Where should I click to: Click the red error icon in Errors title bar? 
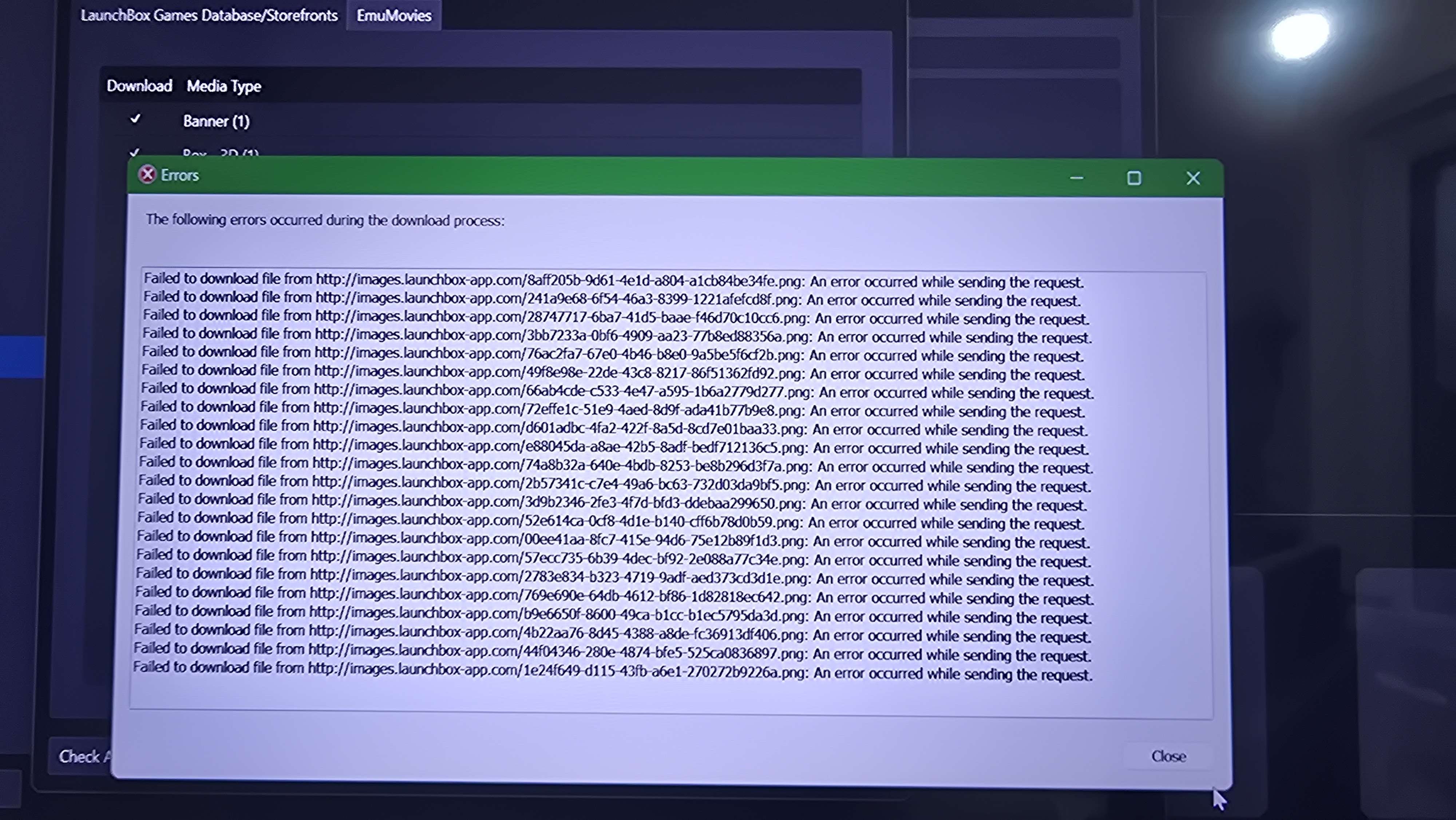point(147,175)
